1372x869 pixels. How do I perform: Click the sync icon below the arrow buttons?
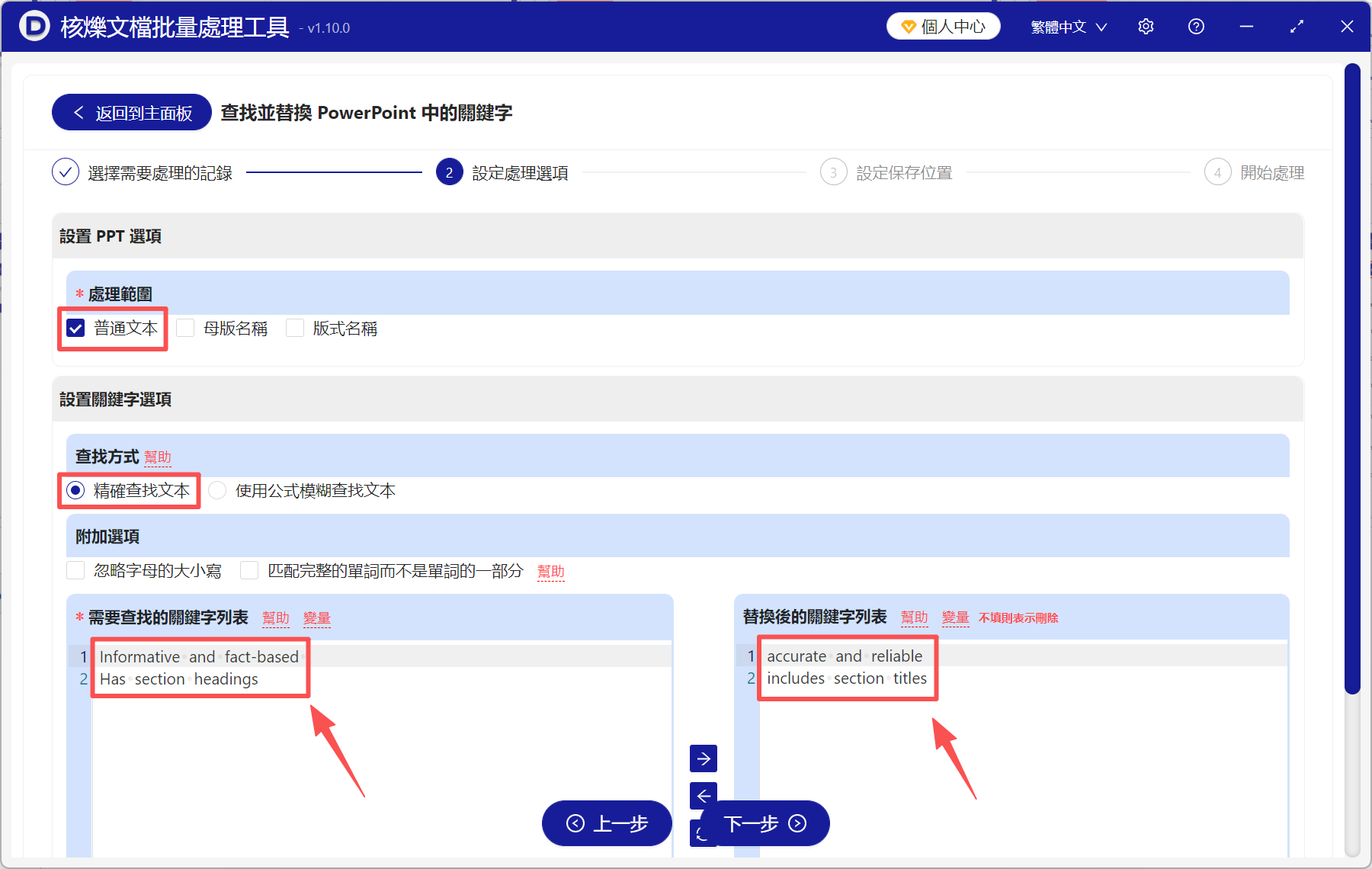703,833
